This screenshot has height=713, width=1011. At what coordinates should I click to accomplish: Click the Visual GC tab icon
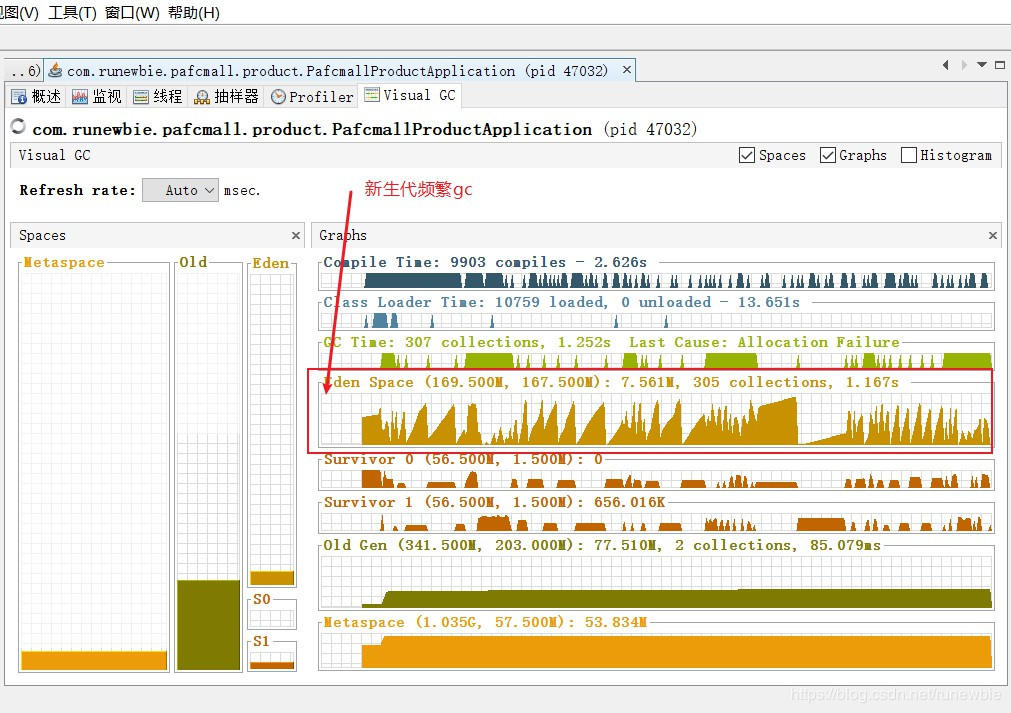pyautogui.click(x=372, y=95)
